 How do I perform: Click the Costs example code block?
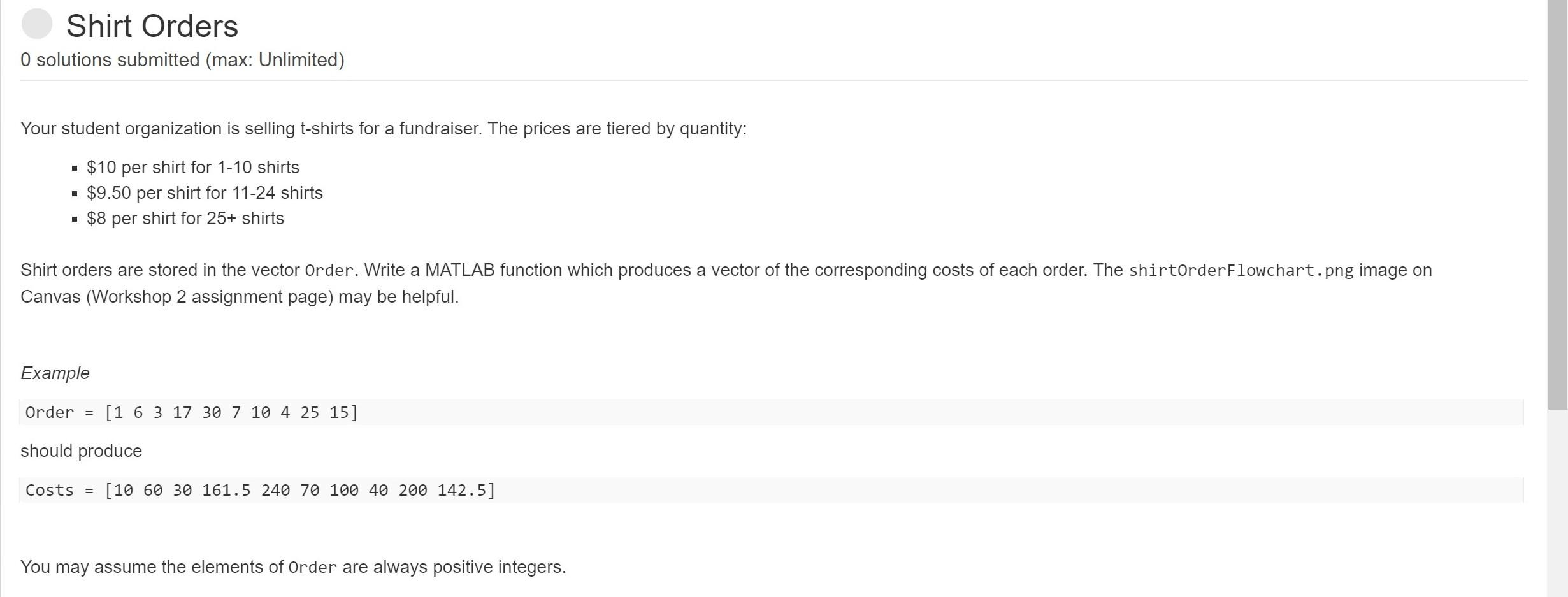[x=772, y=490]
